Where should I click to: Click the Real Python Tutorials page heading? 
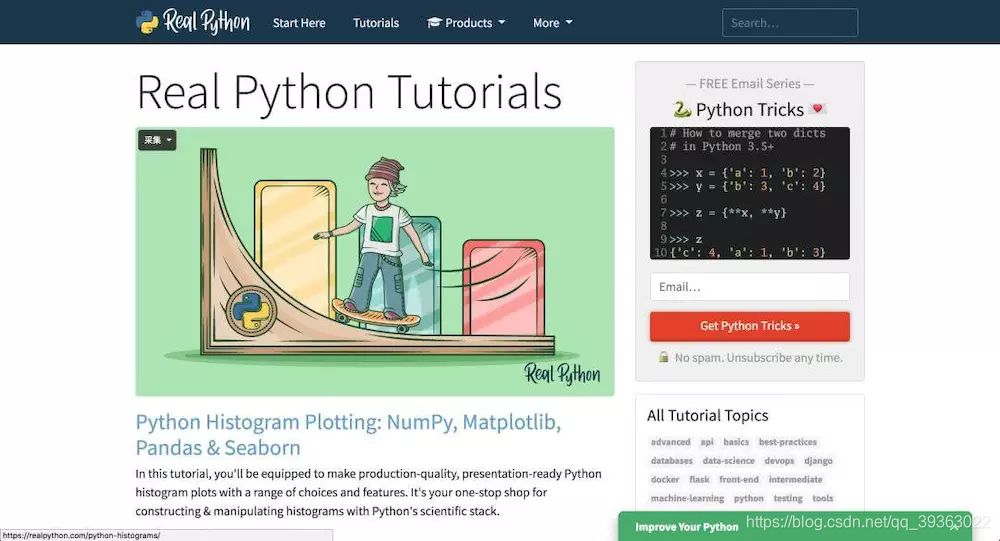point(349,92)
